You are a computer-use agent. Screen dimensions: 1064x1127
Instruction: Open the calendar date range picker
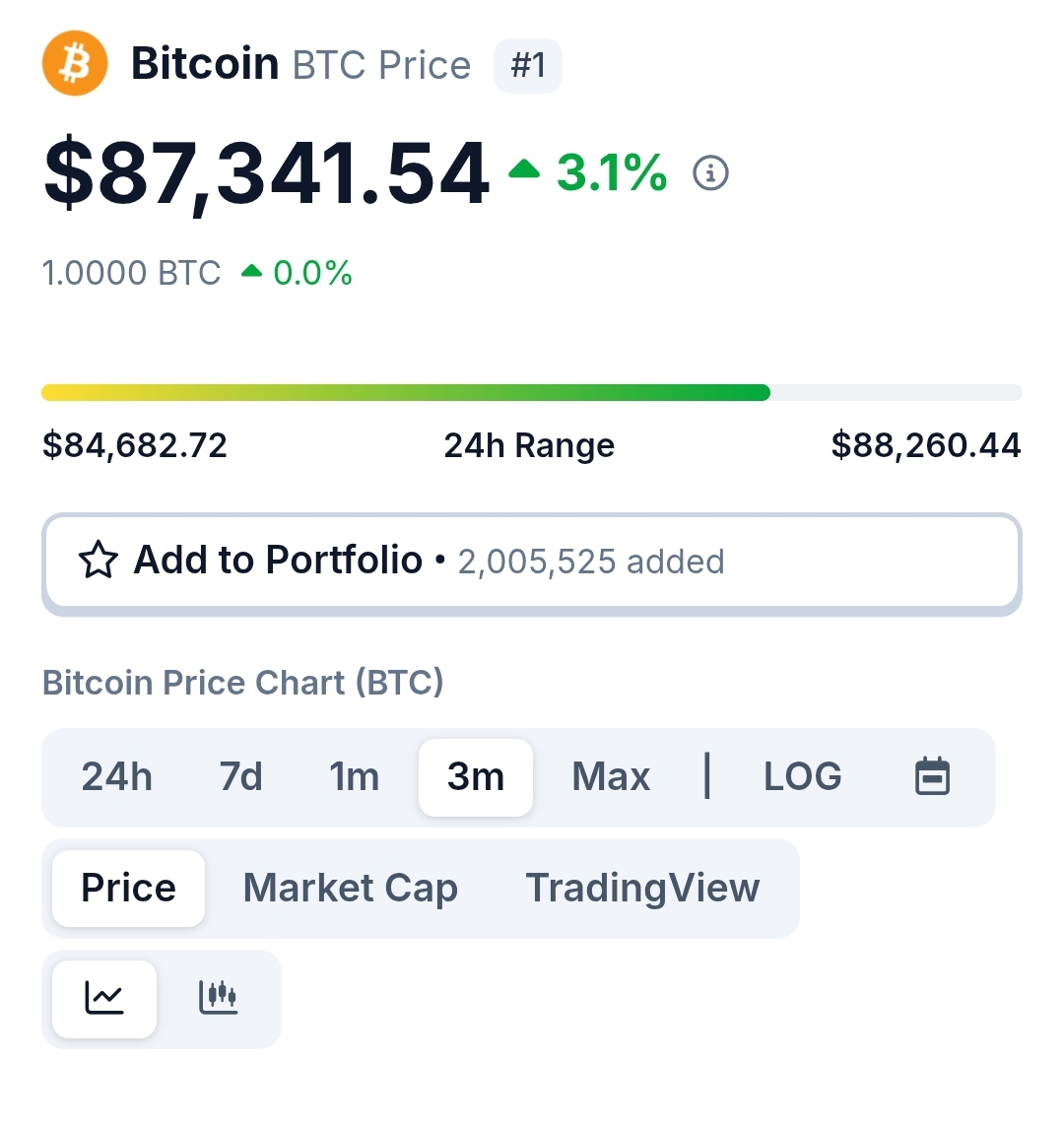tap(932, 777)
